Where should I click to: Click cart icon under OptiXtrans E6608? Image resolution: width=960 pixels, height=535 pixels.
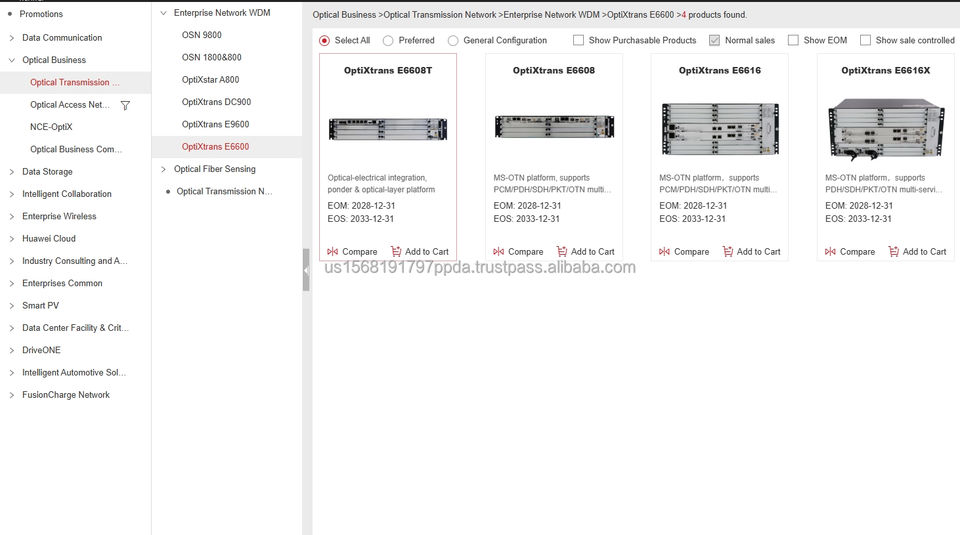coord(562,252)
